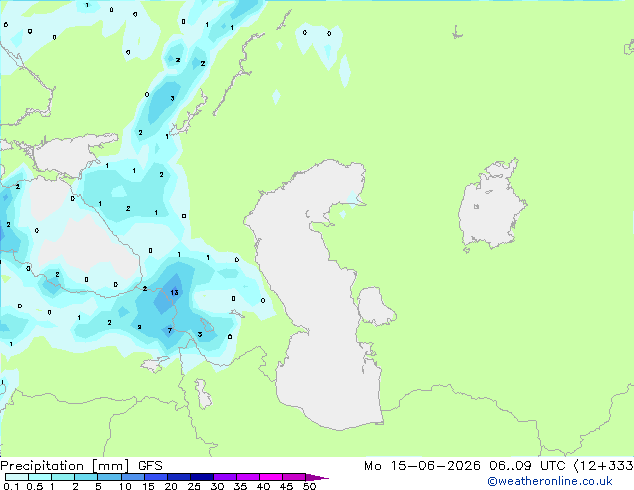Pick the 30–35 mm purple legend swatch
The image size is (634, 490).
[x=225, y=477]
